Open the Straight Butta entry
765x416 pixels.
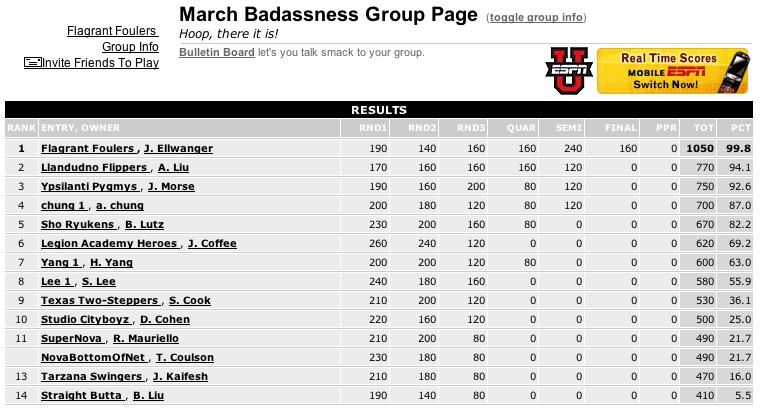81,396
